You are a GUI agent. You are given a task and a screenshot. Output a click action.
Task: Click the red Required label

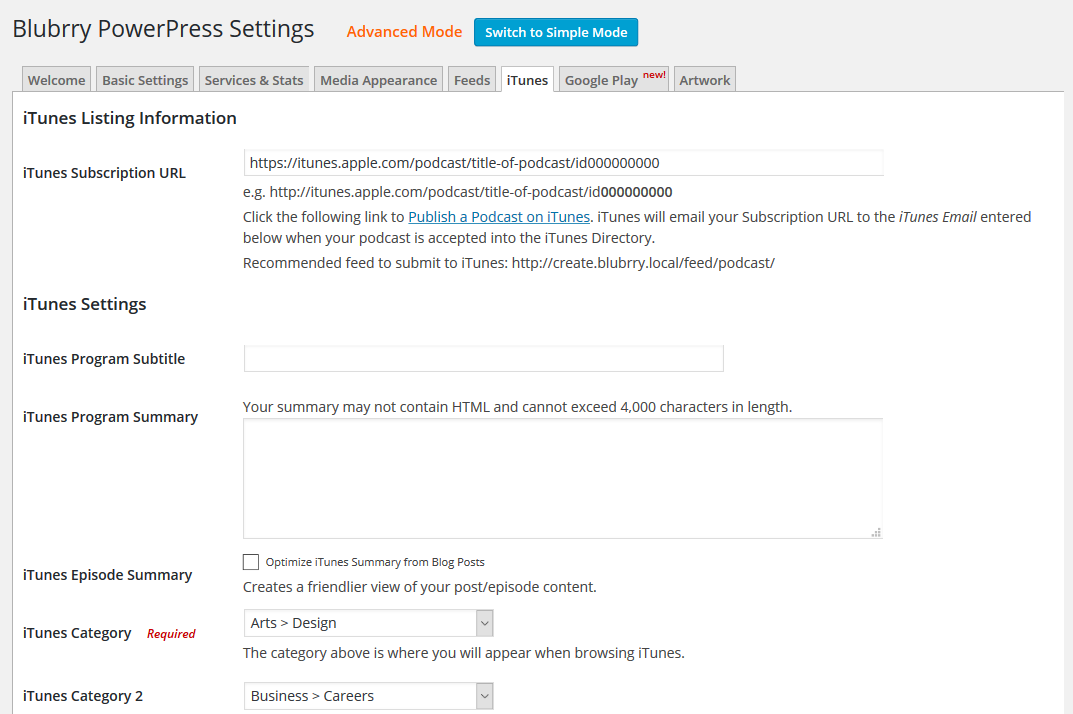click(171, 634)
